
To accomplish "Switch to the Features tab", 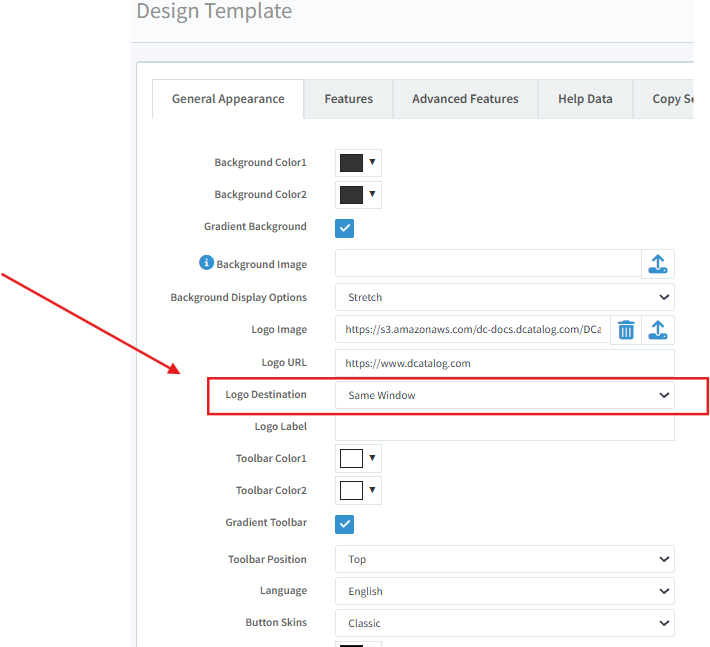I will click(348, 99).
